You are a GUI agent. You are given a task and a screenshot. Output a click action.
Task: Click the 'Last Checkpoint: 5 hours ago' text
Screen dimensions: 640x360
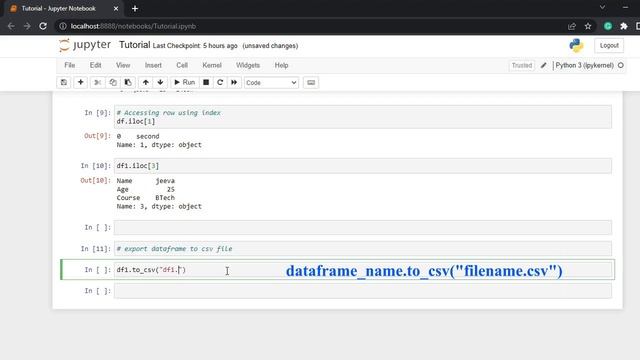195,46
